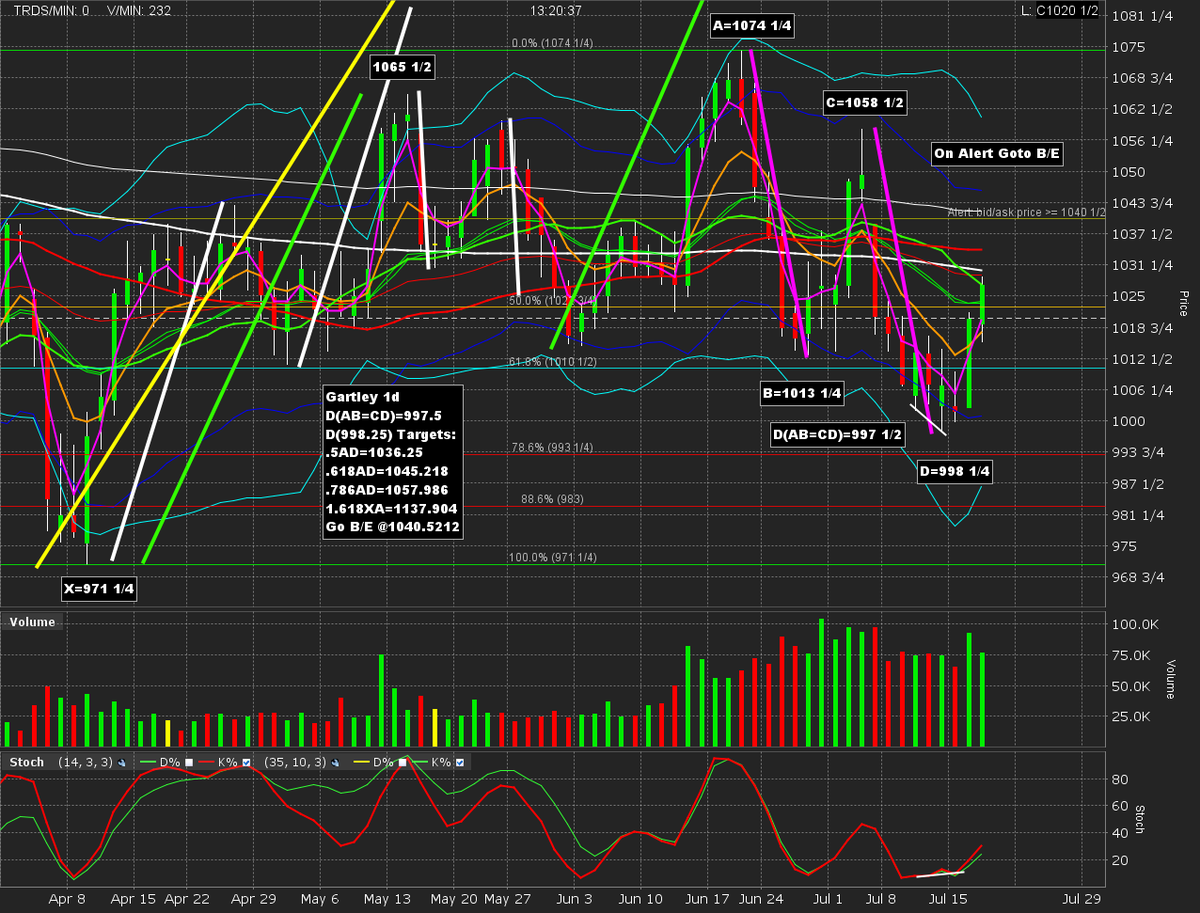Viewport: 1200px width, 913px height.
Task: Toggle K% checkbox of Stoch (14, 3, 3)
Action: pyautogui.click(x=246, y=762)
